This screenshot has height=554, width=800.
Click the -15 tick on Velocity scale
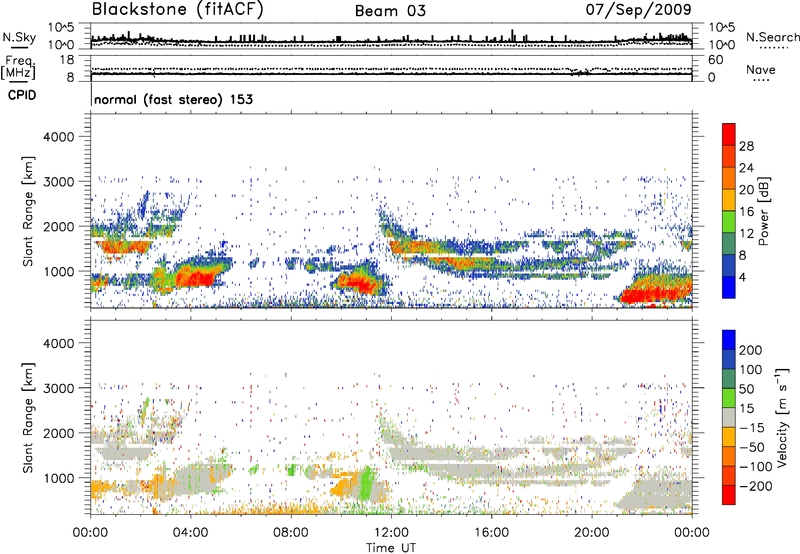[x=752, y=428]
